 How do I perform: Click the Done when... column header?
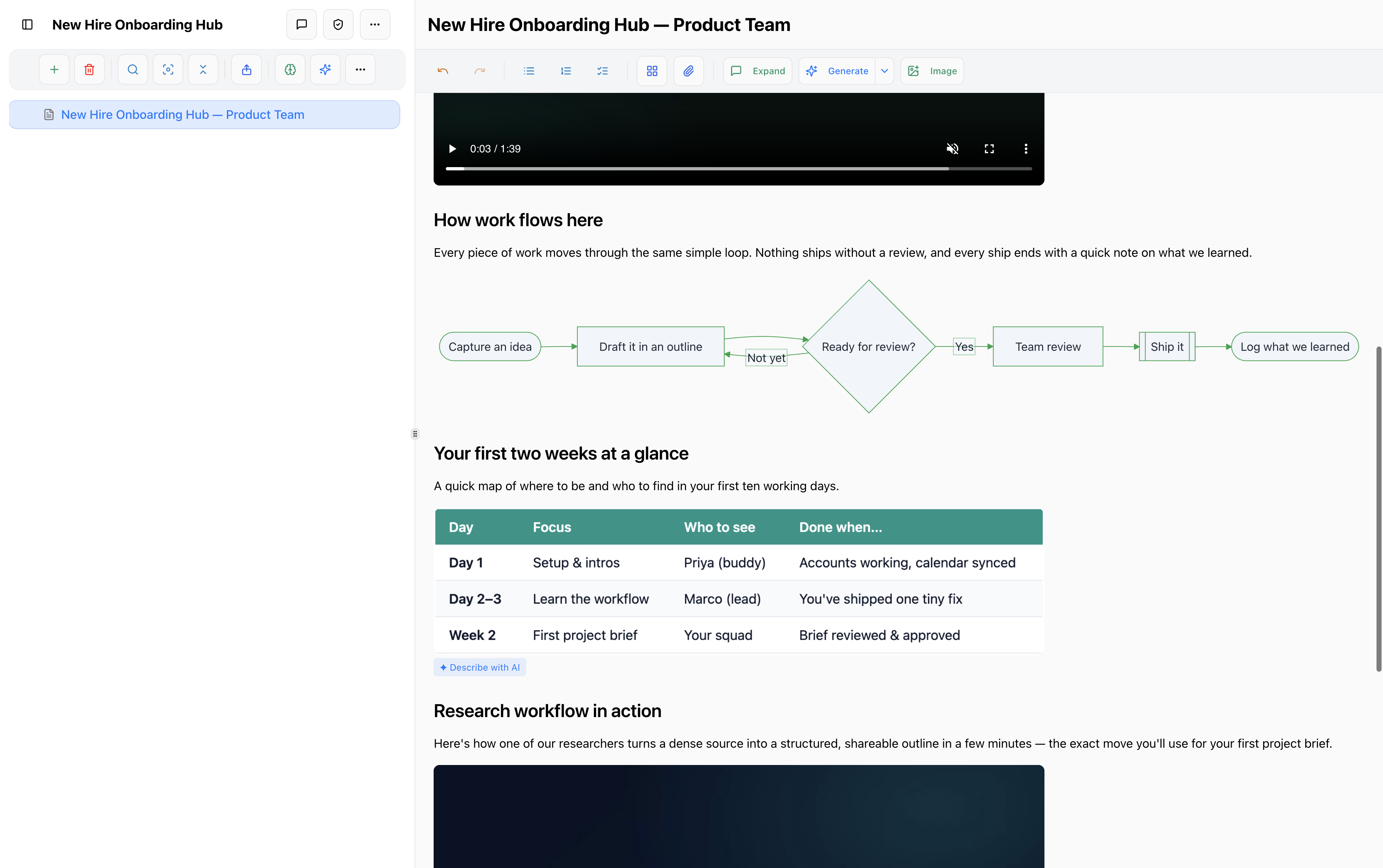(841, 527)
